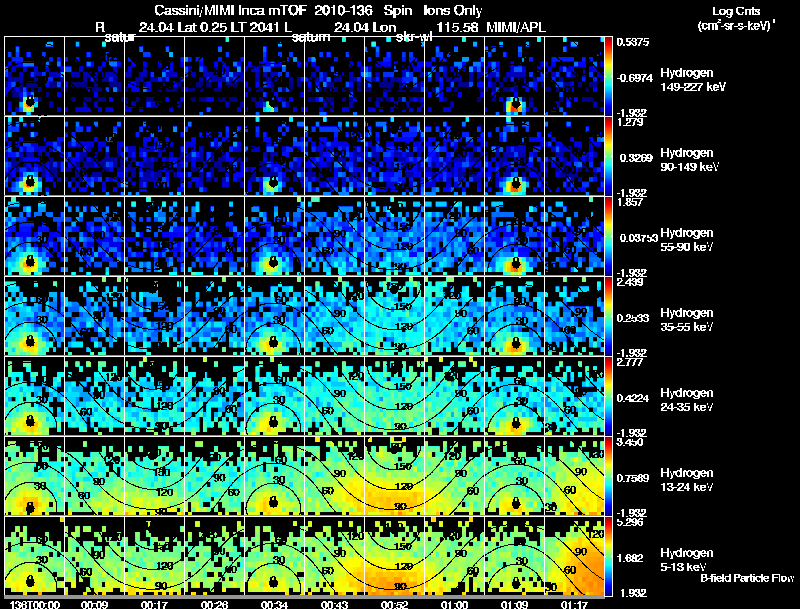
Task: Click the 'Hydrogen 5-13 keV' row label
Action: [x=687, y=560]
